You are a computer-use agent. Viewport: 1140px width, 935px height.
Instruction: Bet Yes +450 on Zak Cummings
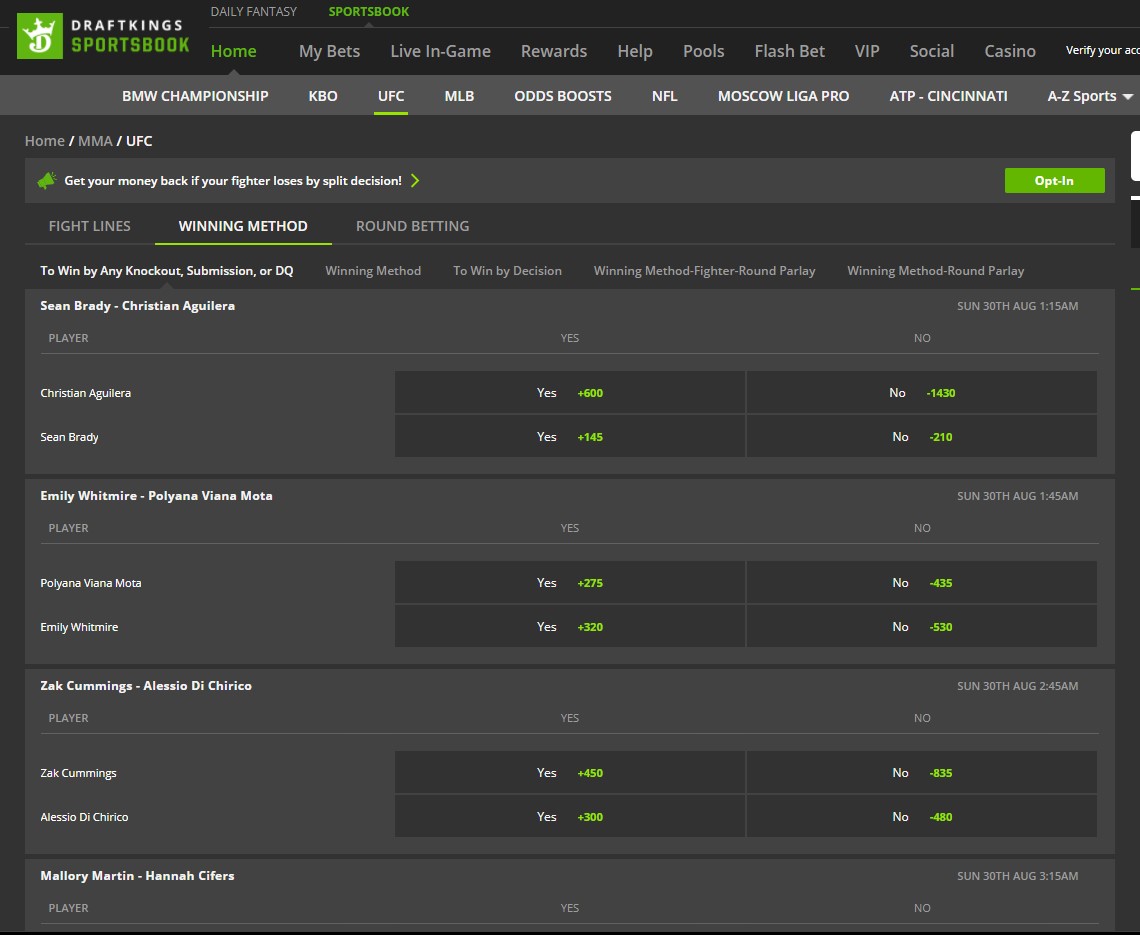click(x=570, y=773)
